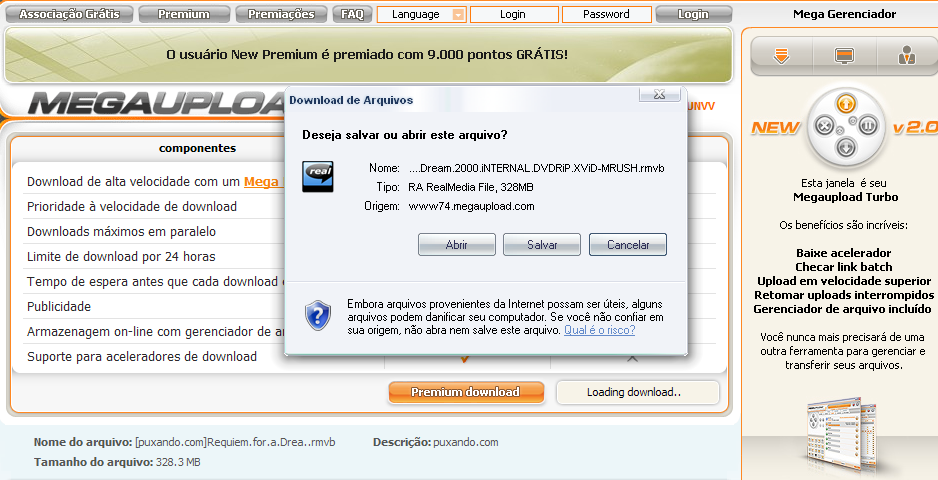Click the Password input field
Image resolution: width=938 pixels, height=480 pixels.
[x=607, y=14]
